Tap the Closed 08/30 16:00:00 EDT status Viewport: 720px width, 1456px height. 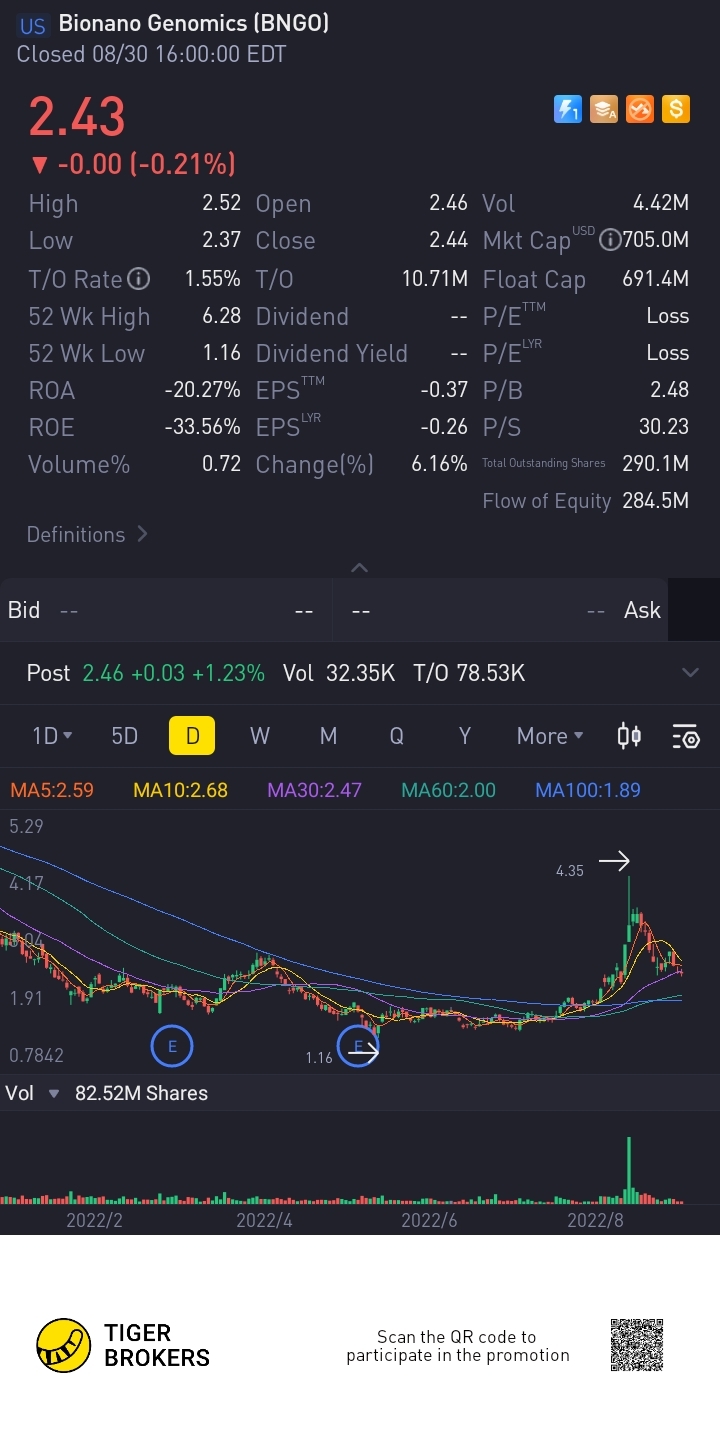click(x=151, y=54)
